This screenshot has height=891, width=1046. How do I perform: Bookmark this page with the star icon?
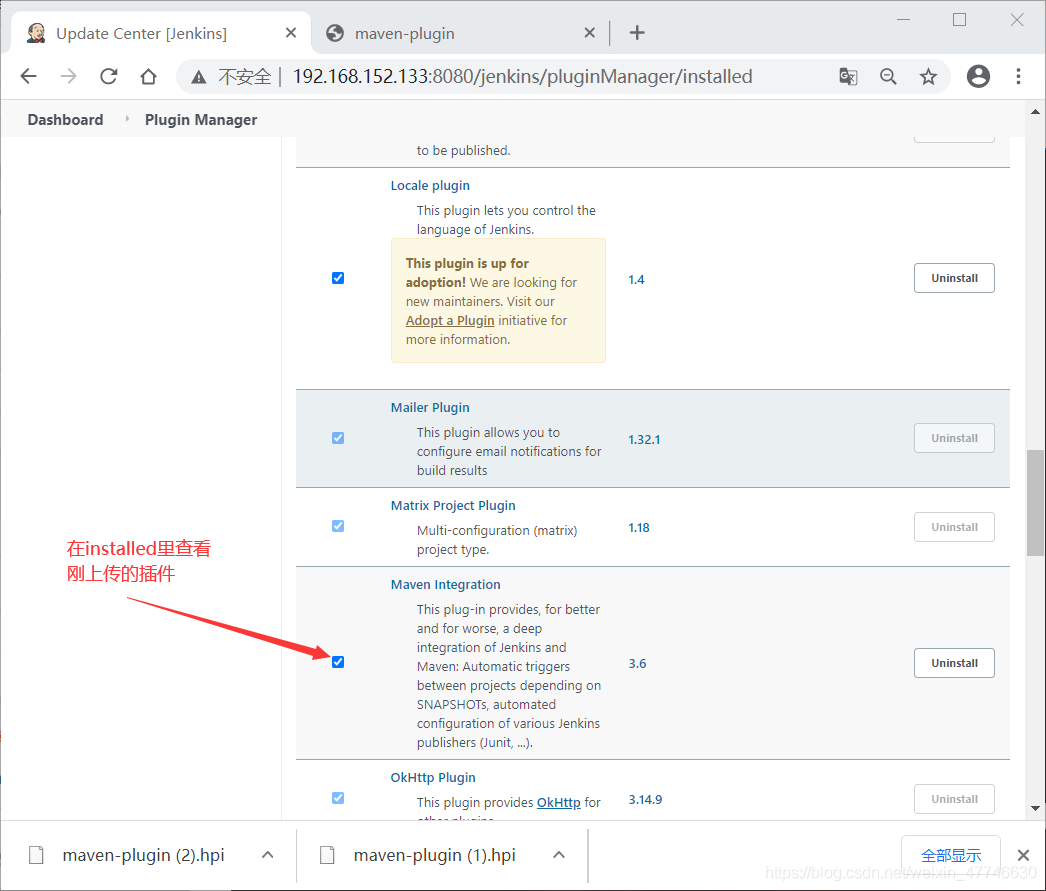928,77
